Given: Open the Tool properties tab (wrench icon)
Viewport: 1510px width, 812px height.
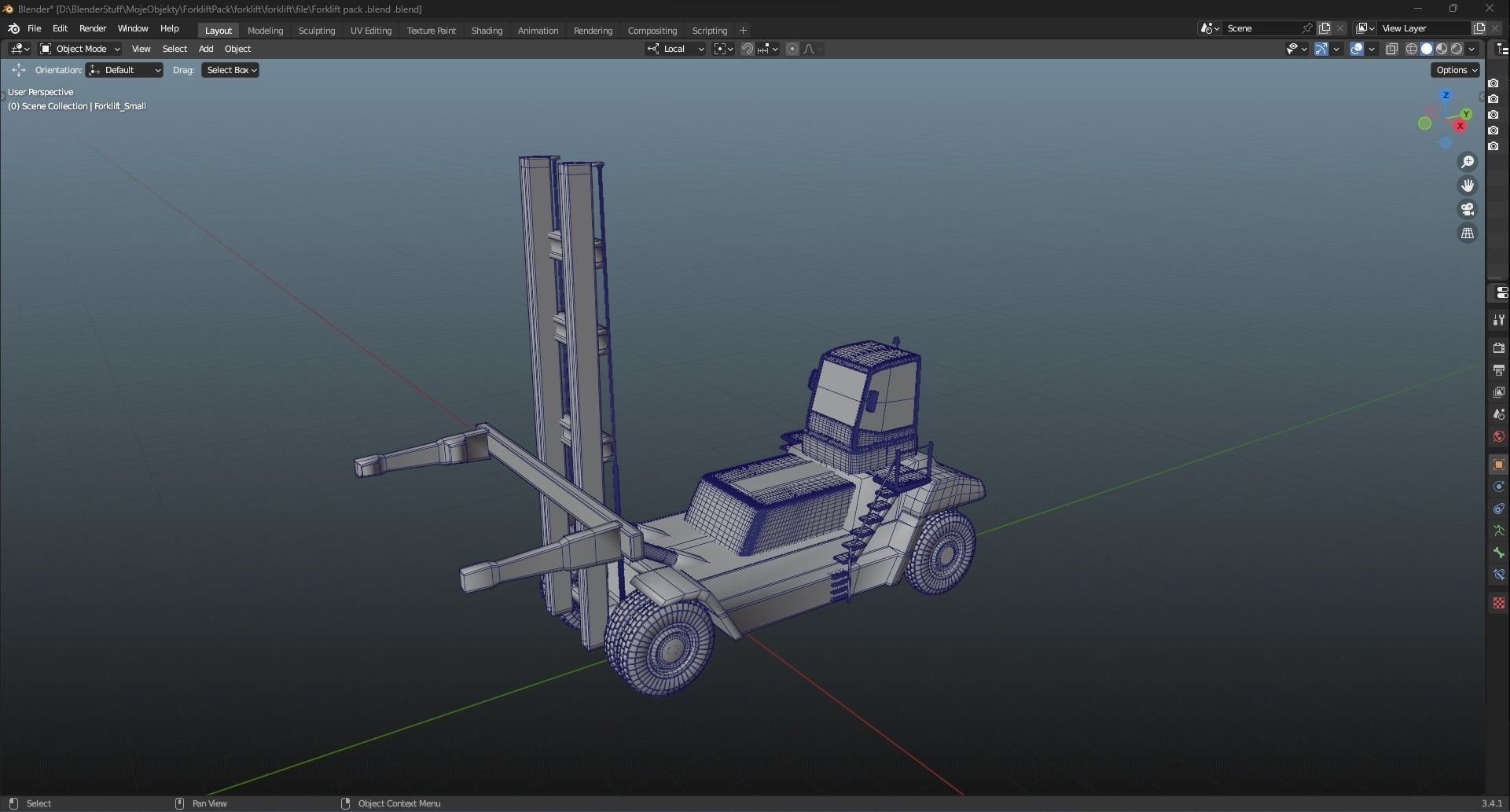Looking at the screenshot, I should tap(1499, 320).
